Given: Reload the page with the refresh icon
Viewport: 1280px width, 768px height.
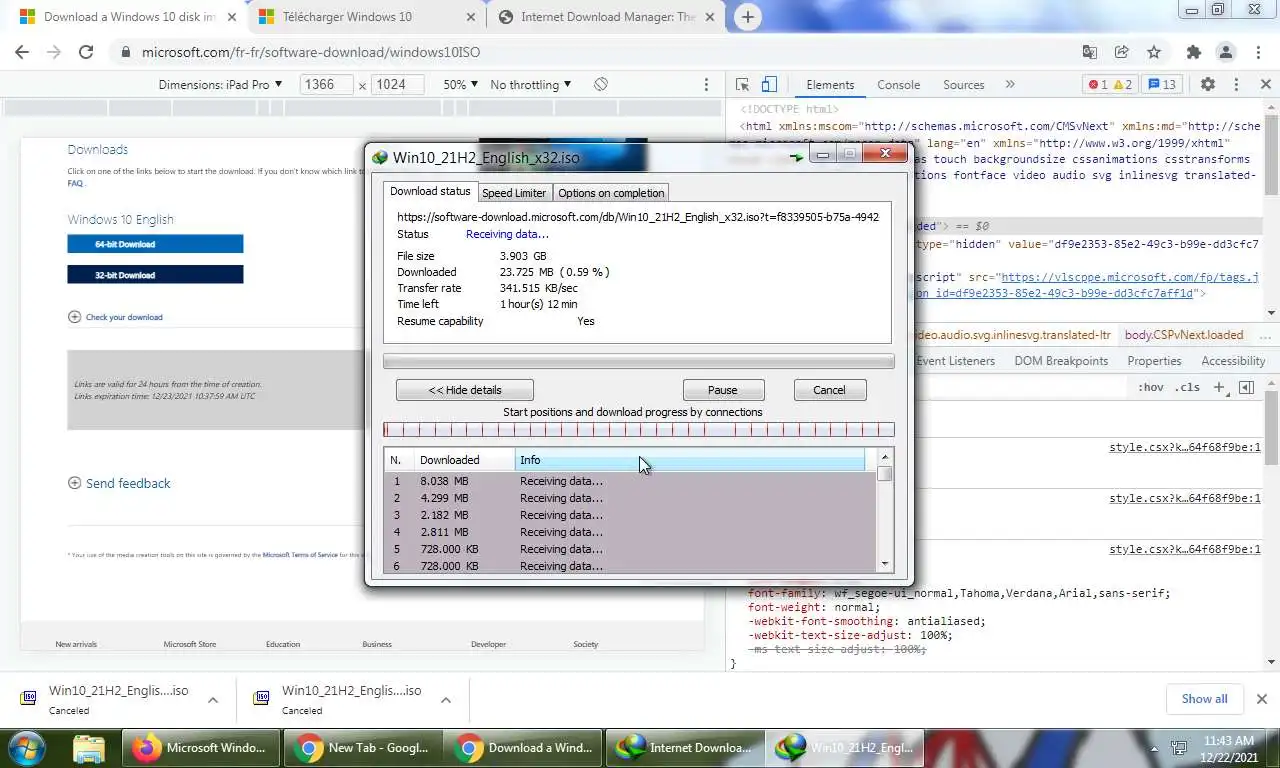Looking at the screenshot, I should click(86, 52).
